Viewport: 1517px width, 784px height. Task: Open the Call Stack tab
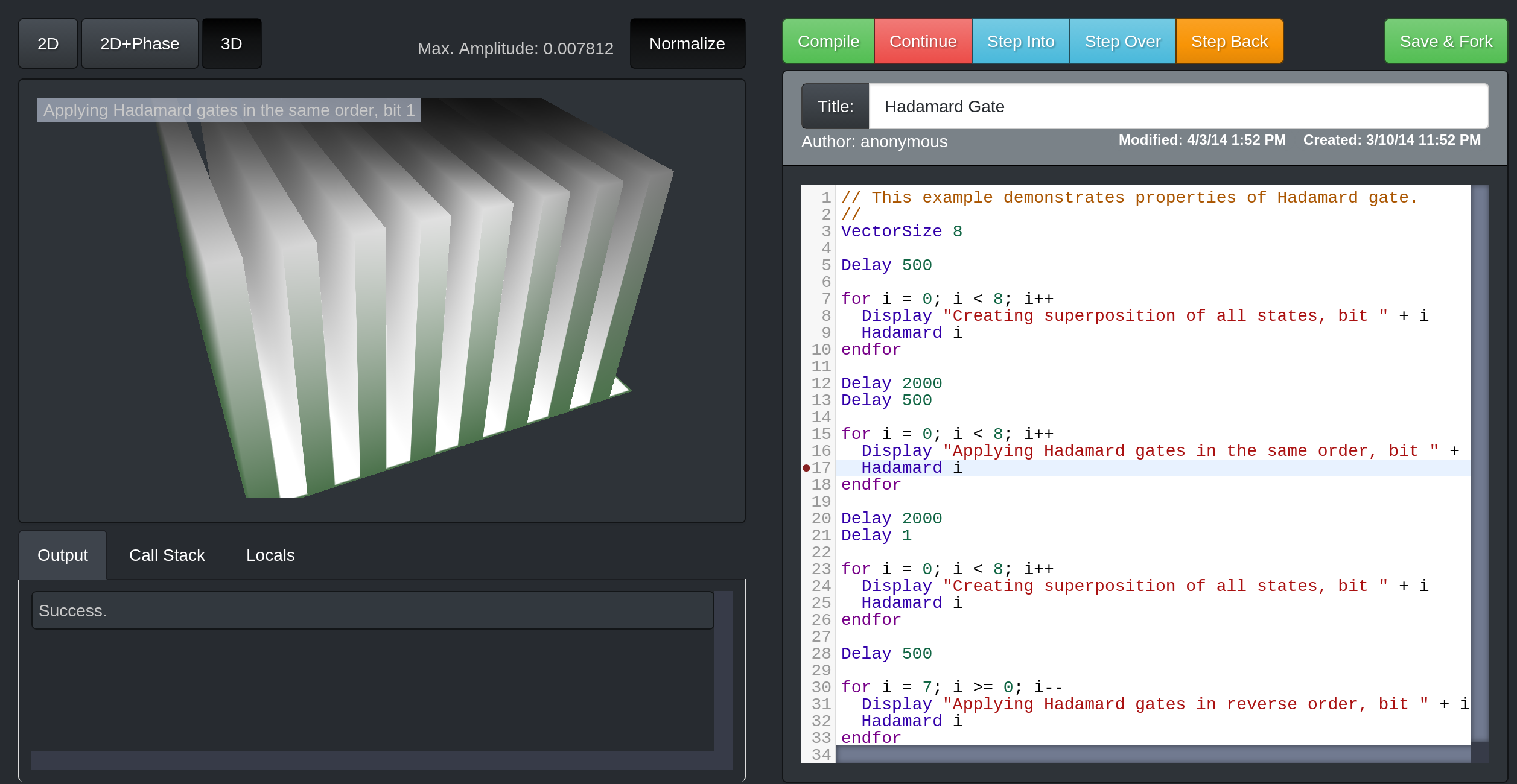click(x=167, y=555)
